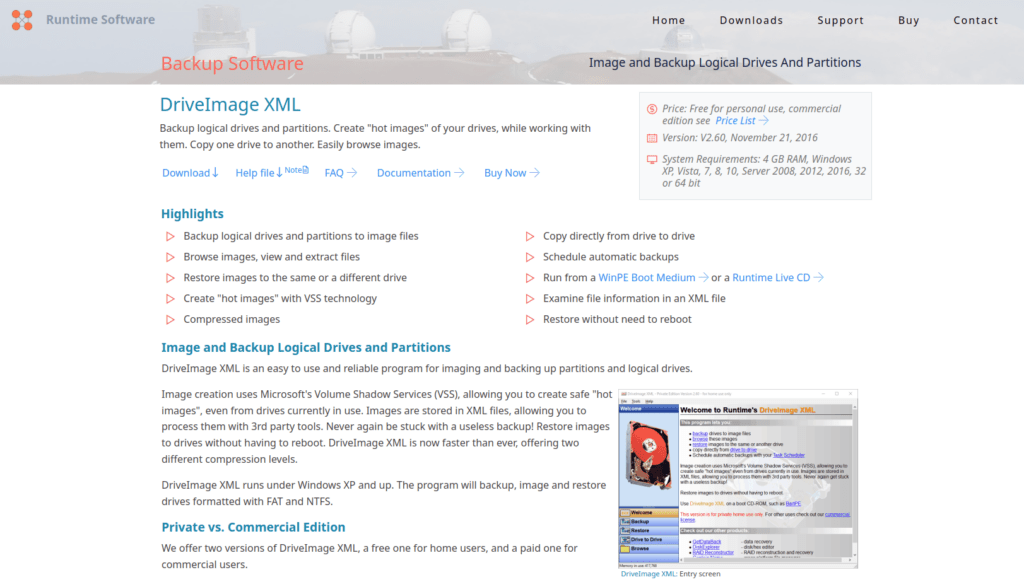Click the Image and Backup Logical Drives and Partitions heading
The width and height of the screenshot is (1024, 582).
(x=306, y=348)
